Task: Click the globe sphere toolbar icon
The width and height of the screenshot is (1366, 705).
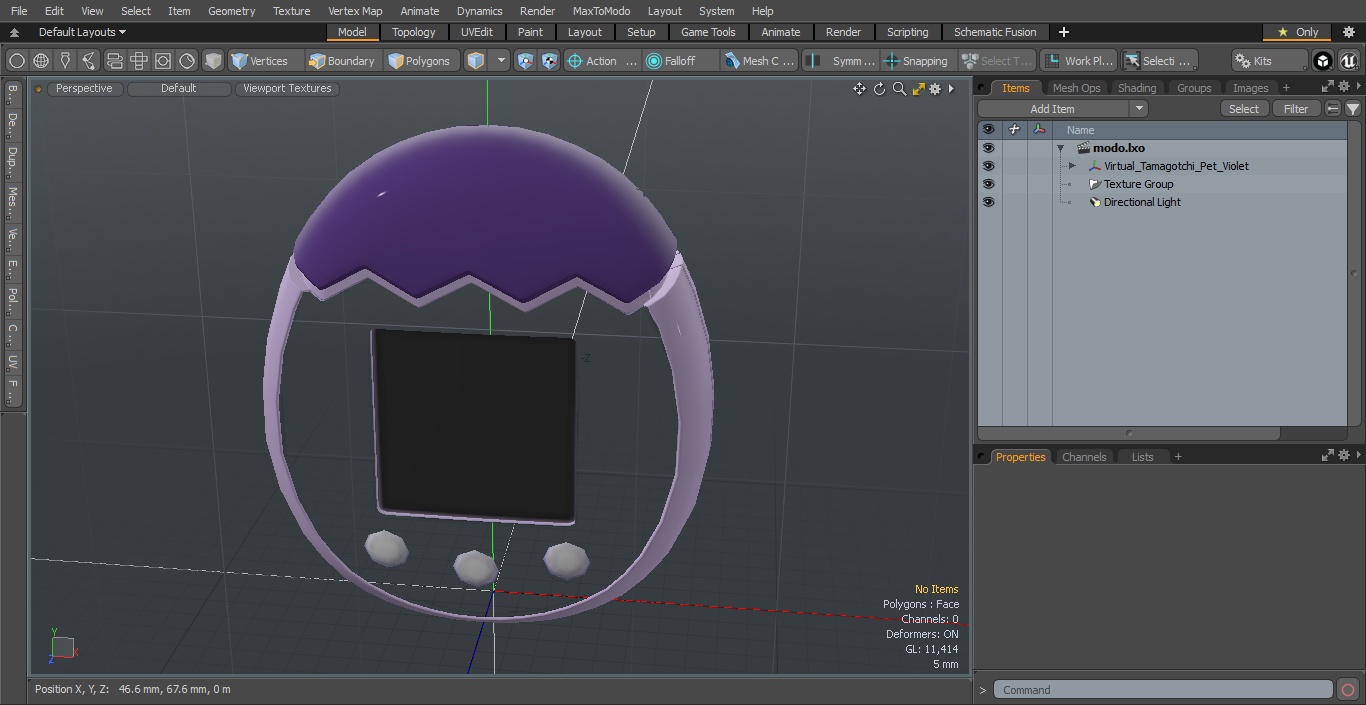Action: [x=41, y=61]
